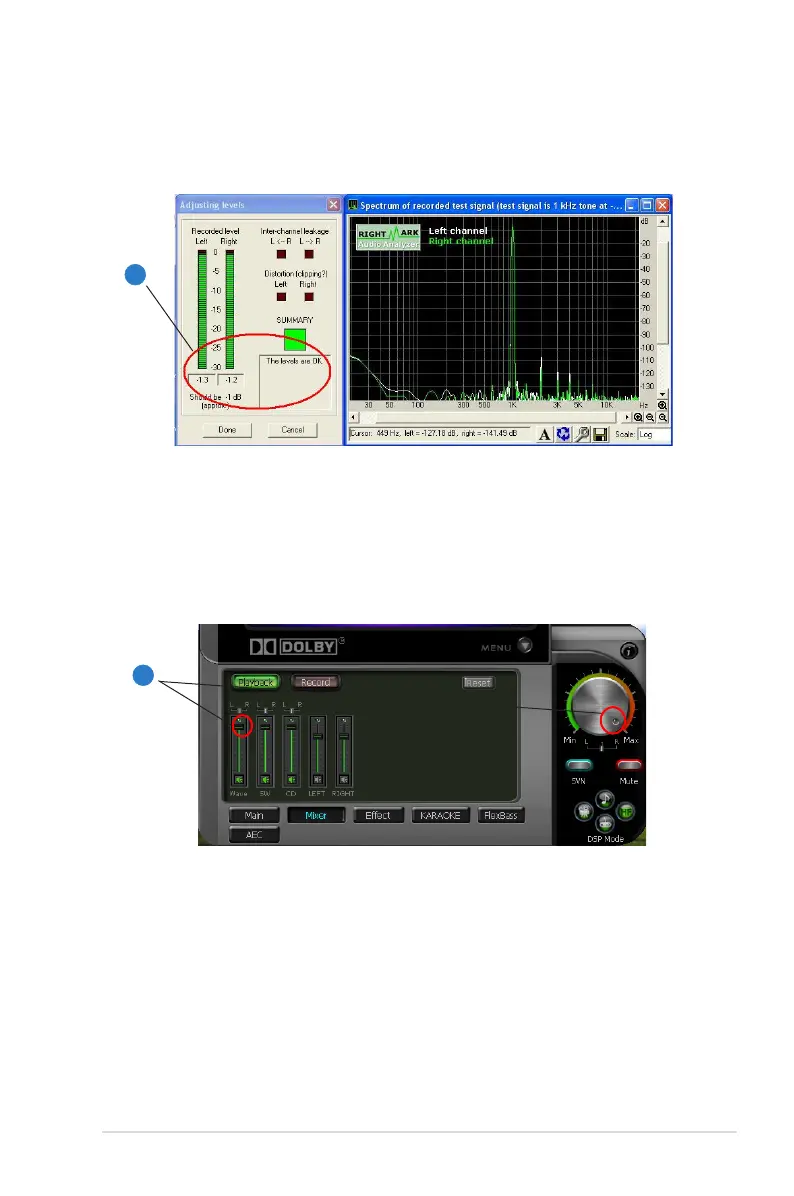Viewport: 794px width, 1196px height.
Task: Click the CD volume fader
Action: click(291, 726)
